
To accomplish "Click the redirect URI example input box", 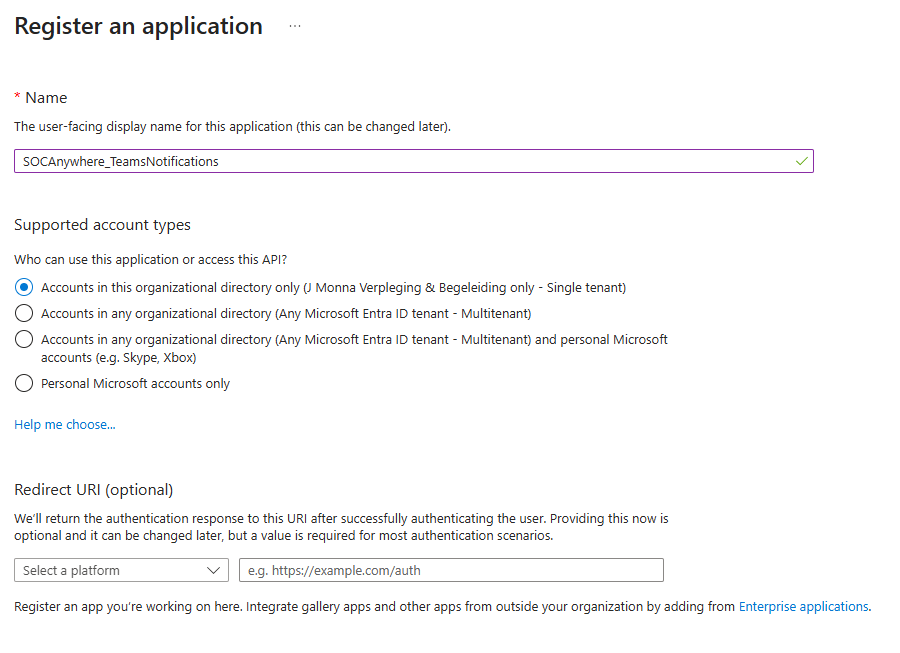I will [x=450, y=570].
